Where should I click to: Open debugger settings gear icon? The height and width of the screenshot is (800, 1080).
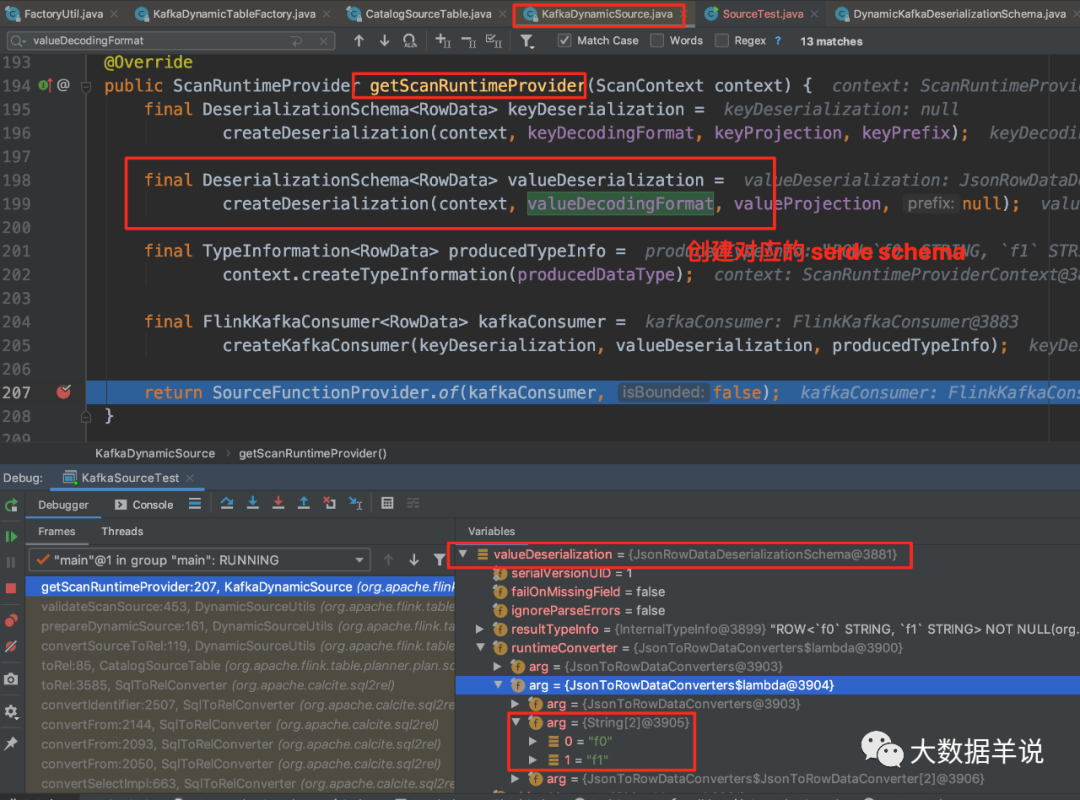11,711
